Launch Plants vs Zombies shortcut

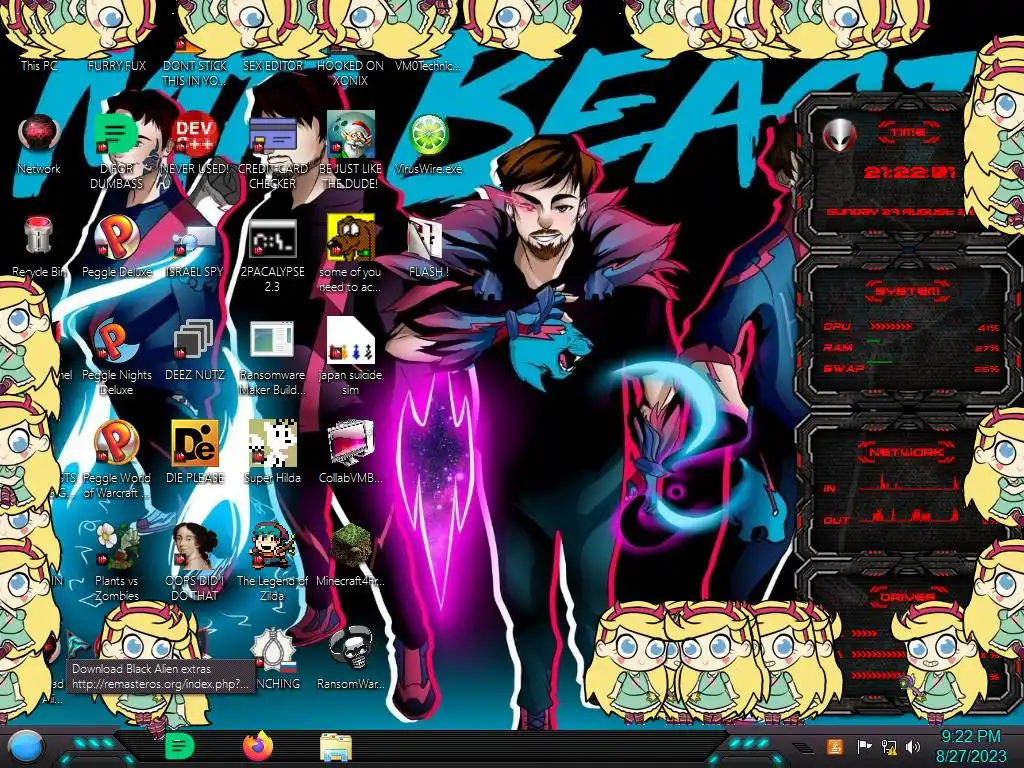pos(116,545)
